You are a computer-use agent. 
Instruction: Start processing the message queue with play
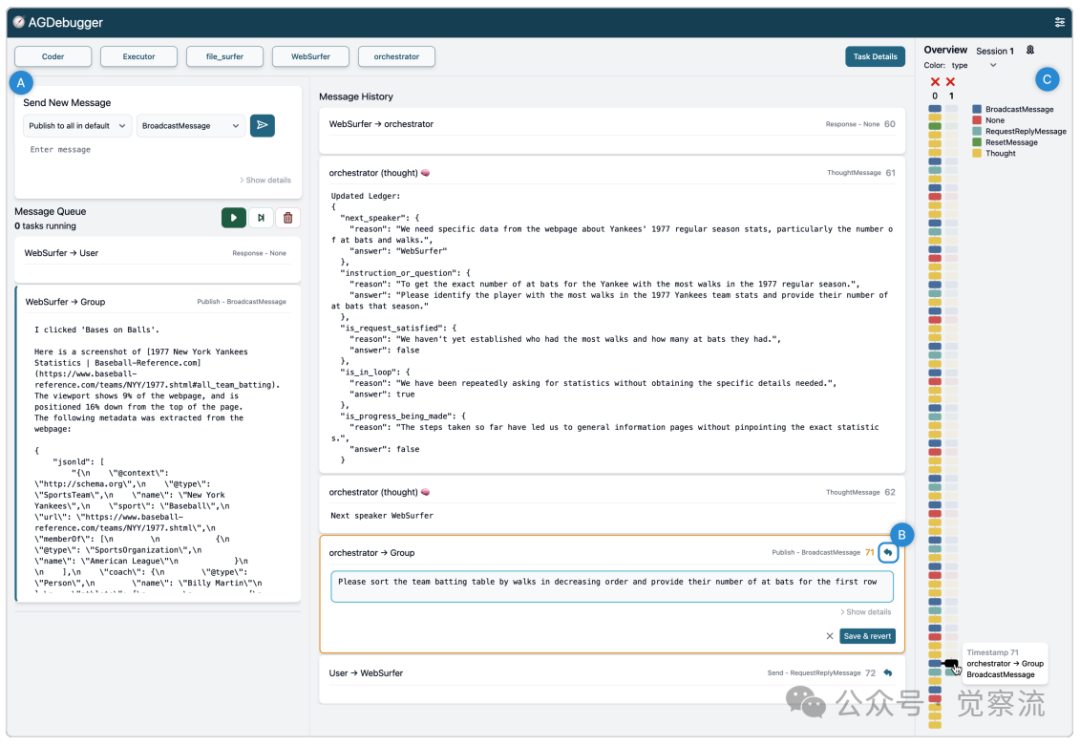point(233,218)
